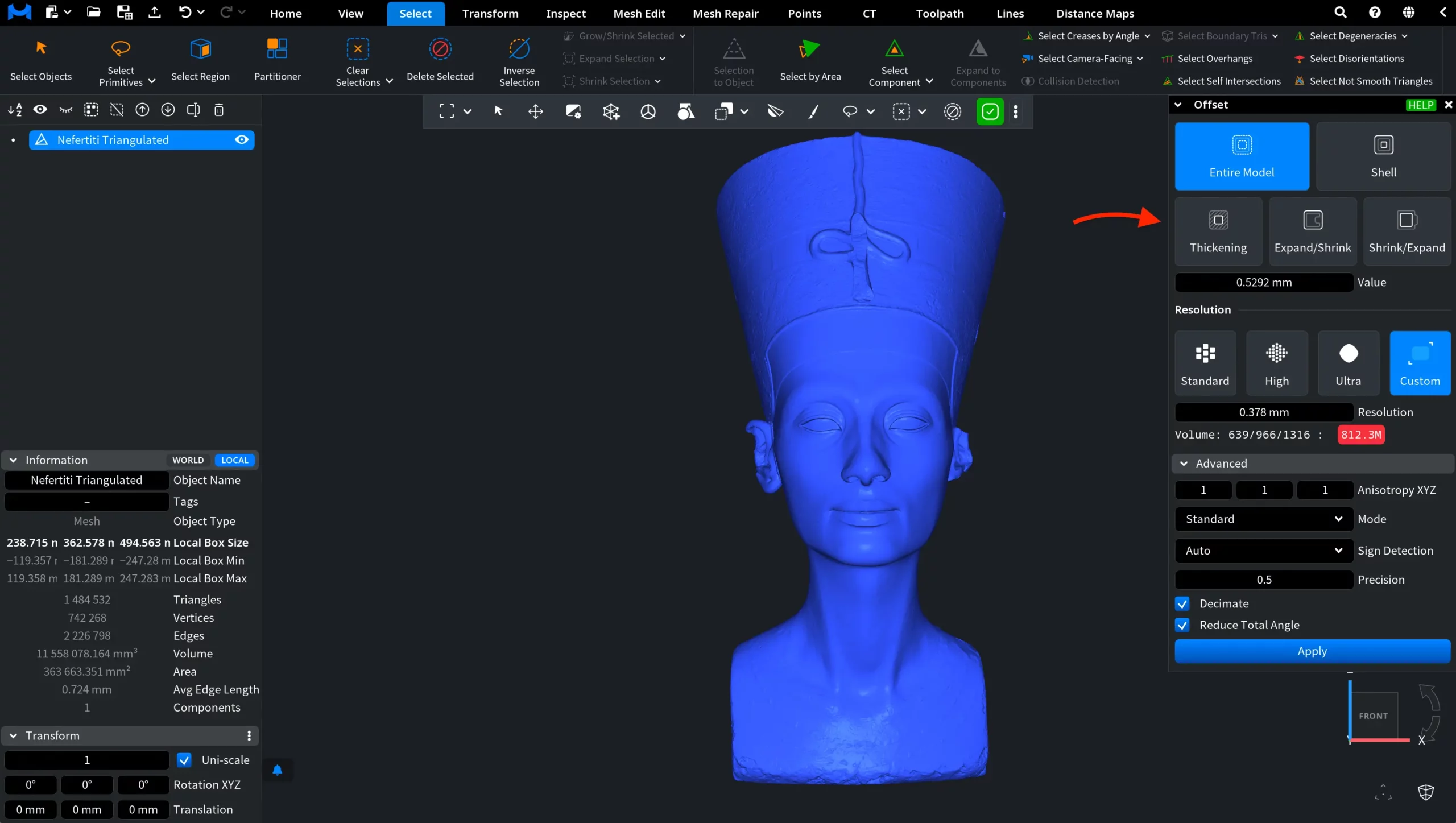
Task: Show all objects with eye icon
Action: pyautogui.click(x=40, y=110)
